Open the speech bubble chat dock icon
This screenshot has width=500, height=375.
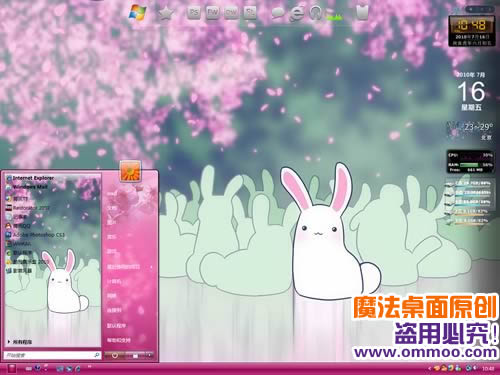[278, 13]
